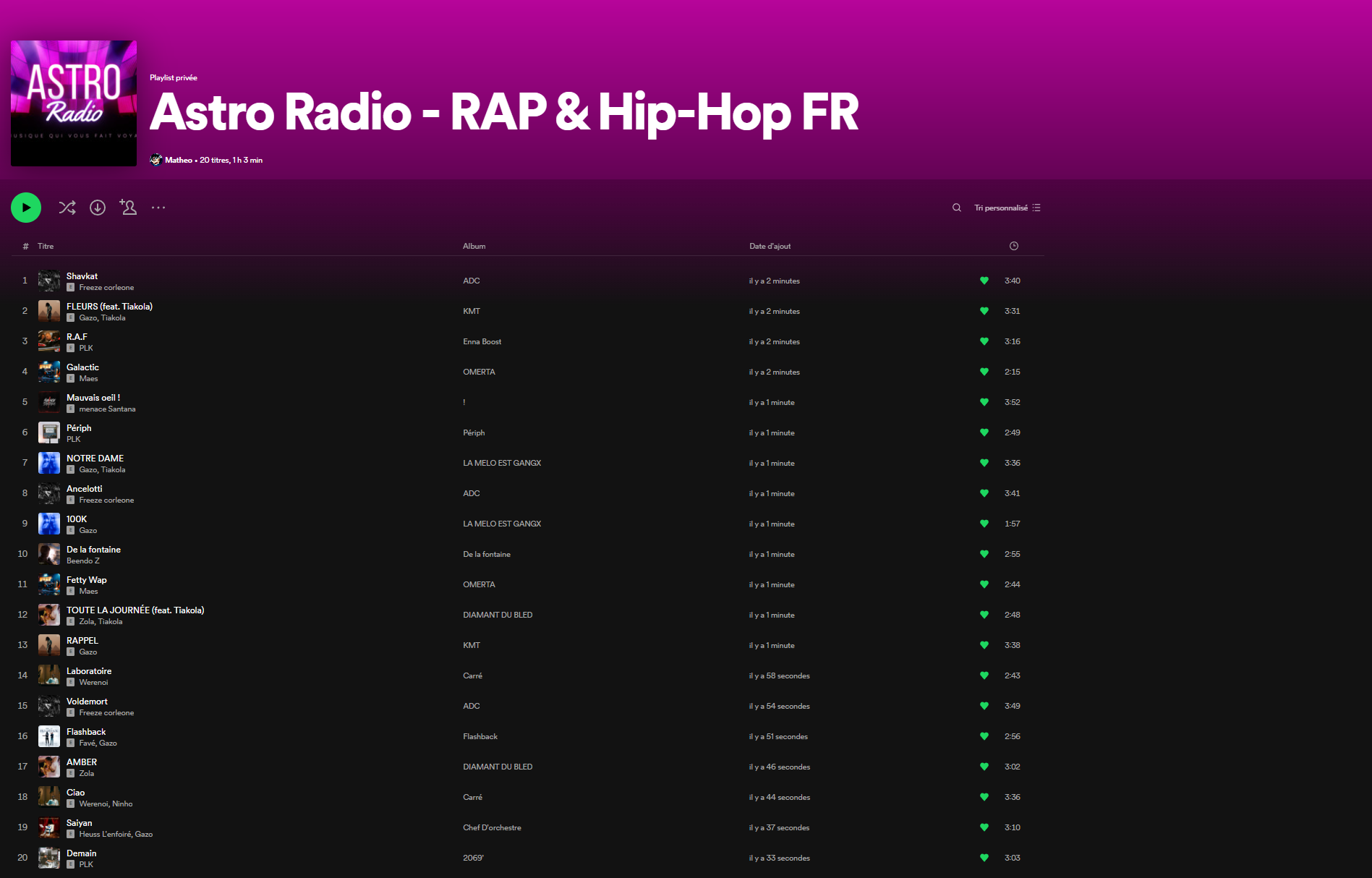Search within the playlist
The height and width of the screenshot is (878, 1372).
[x=957, y=208]
